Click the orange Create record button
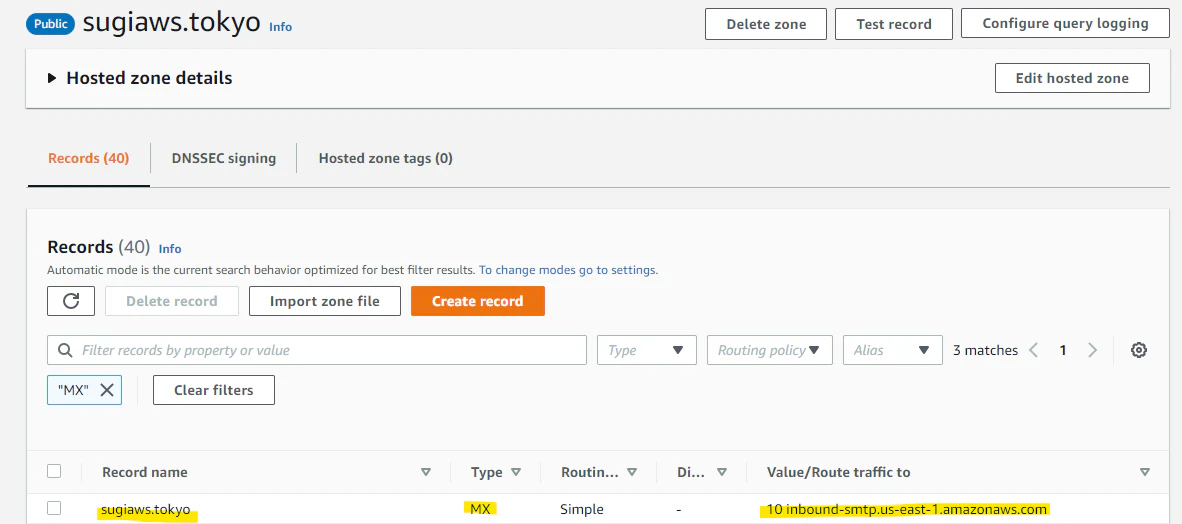 pyautogui.click(x=477, y=301)
